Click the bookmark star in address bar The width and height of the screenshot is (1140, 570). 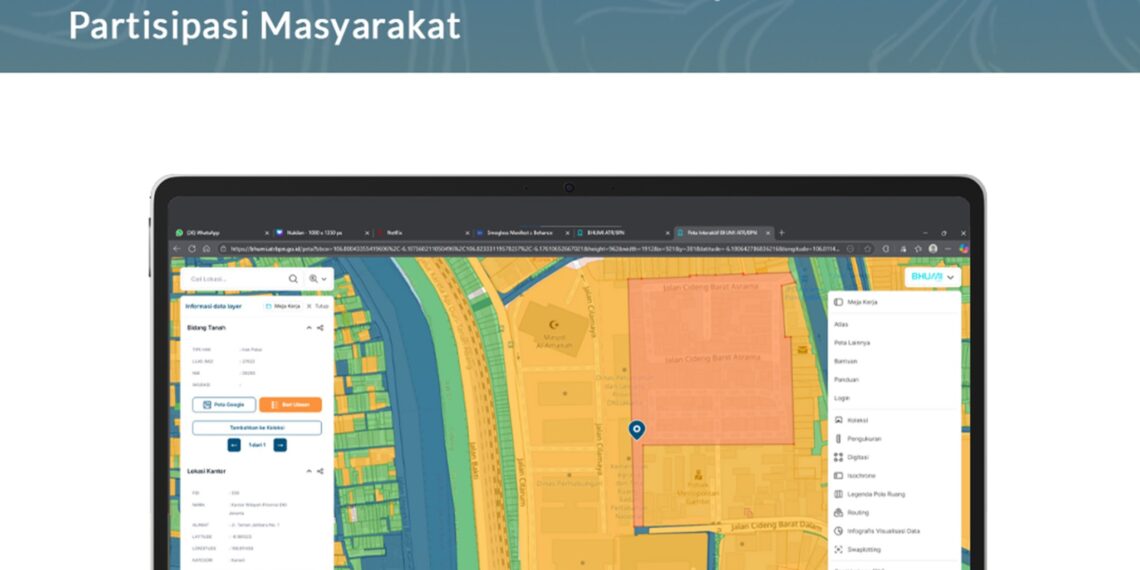point(868,249)
